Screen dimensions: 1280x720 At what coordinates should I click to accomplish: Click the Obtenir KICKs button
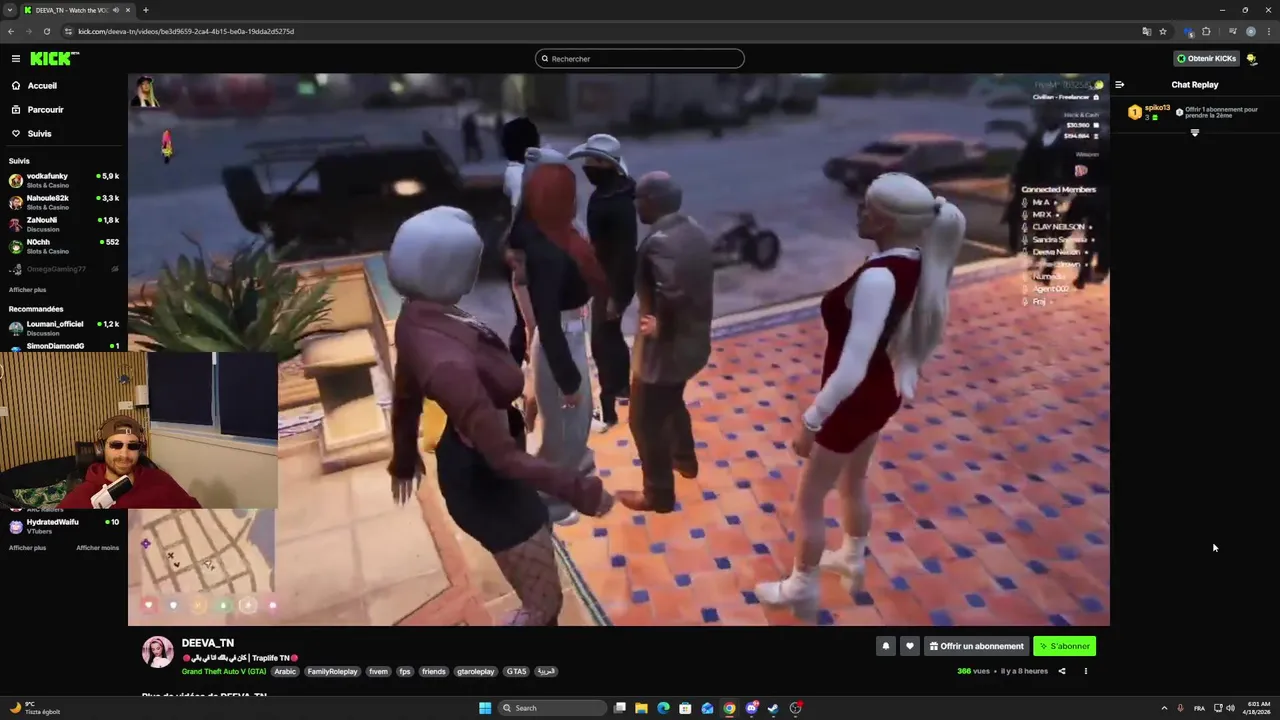click(1206, 59)
